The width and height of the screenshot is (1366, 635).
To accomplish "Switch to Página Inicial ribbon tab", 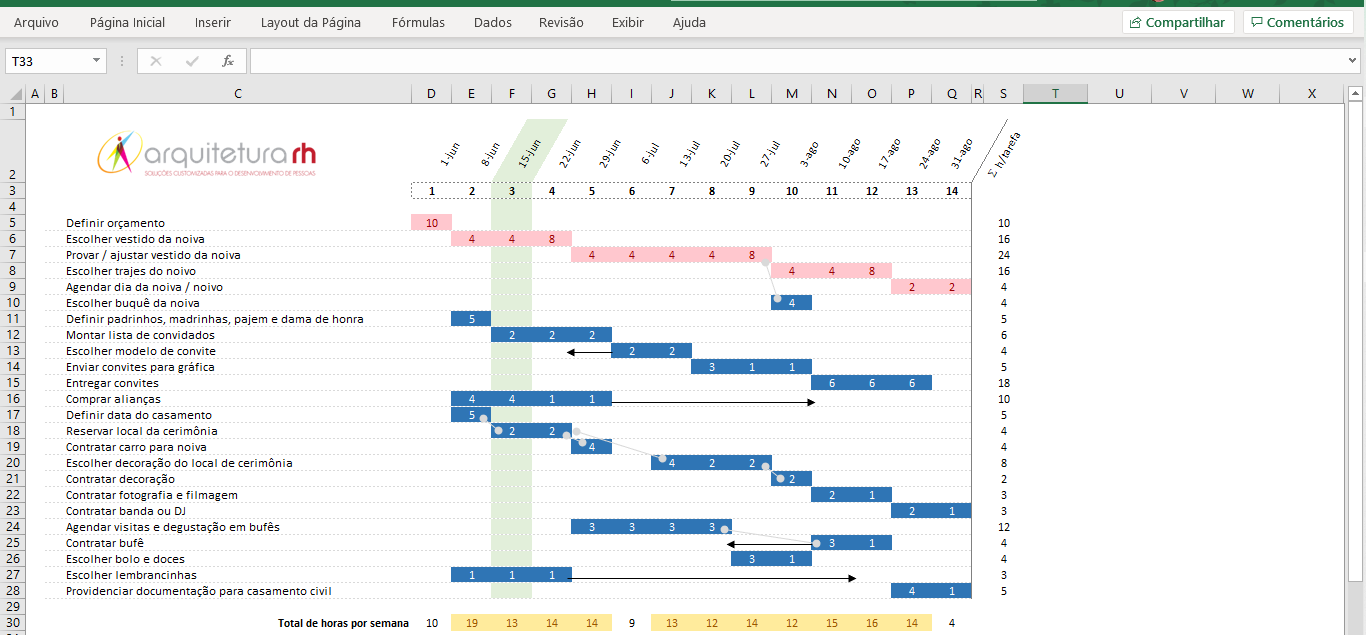I will (127, 22).
